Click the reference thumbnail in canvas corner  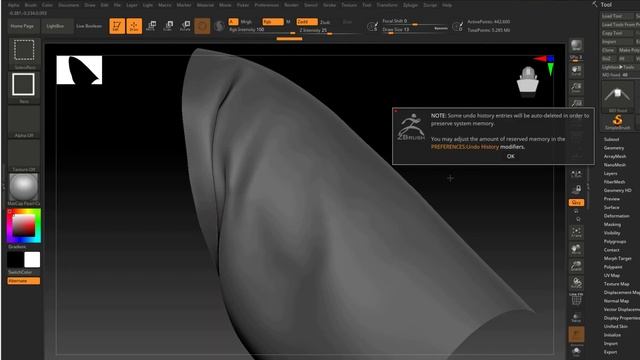point(79,70)
